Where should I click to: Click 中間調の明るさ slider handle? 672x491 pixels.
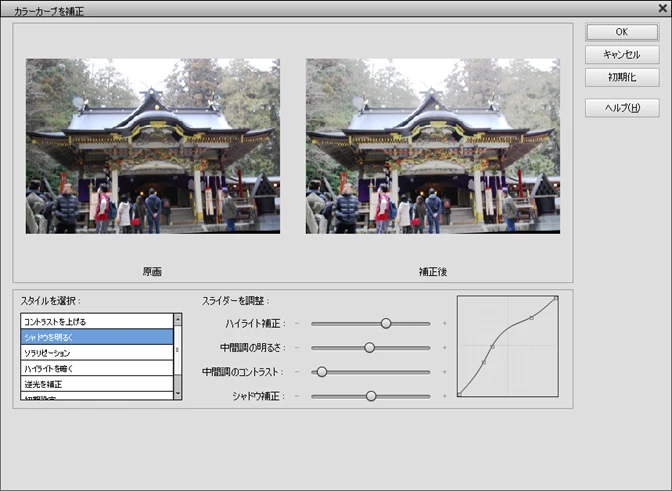369,347
